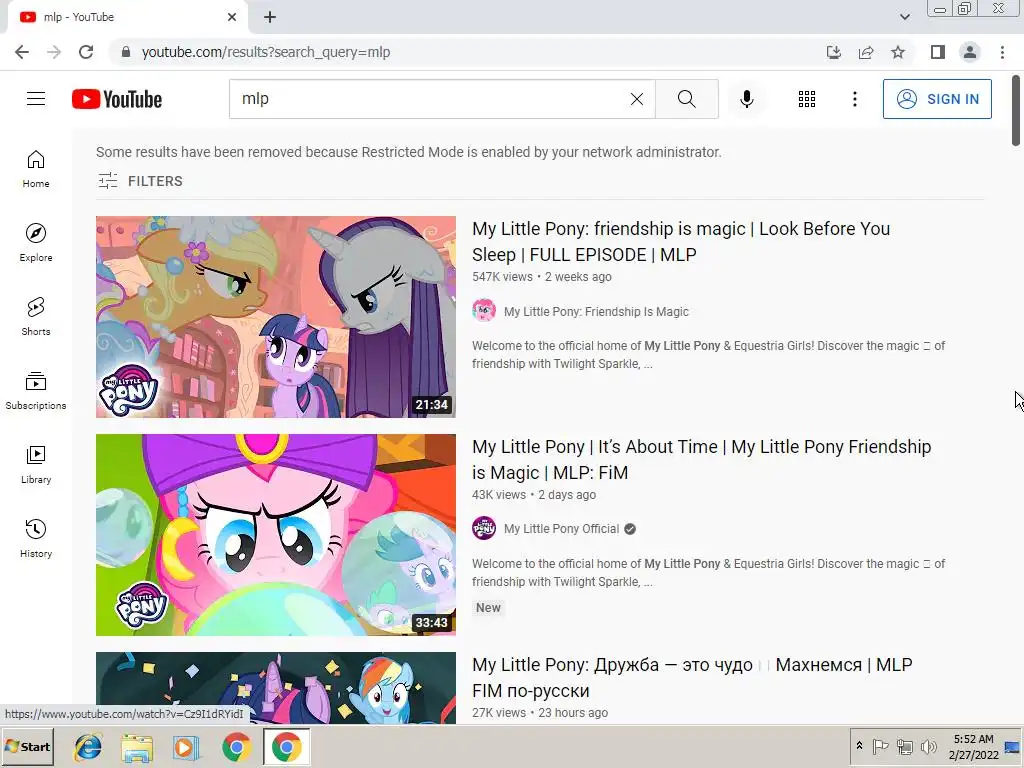Click the '547K views' text

[x=502, y=277]
